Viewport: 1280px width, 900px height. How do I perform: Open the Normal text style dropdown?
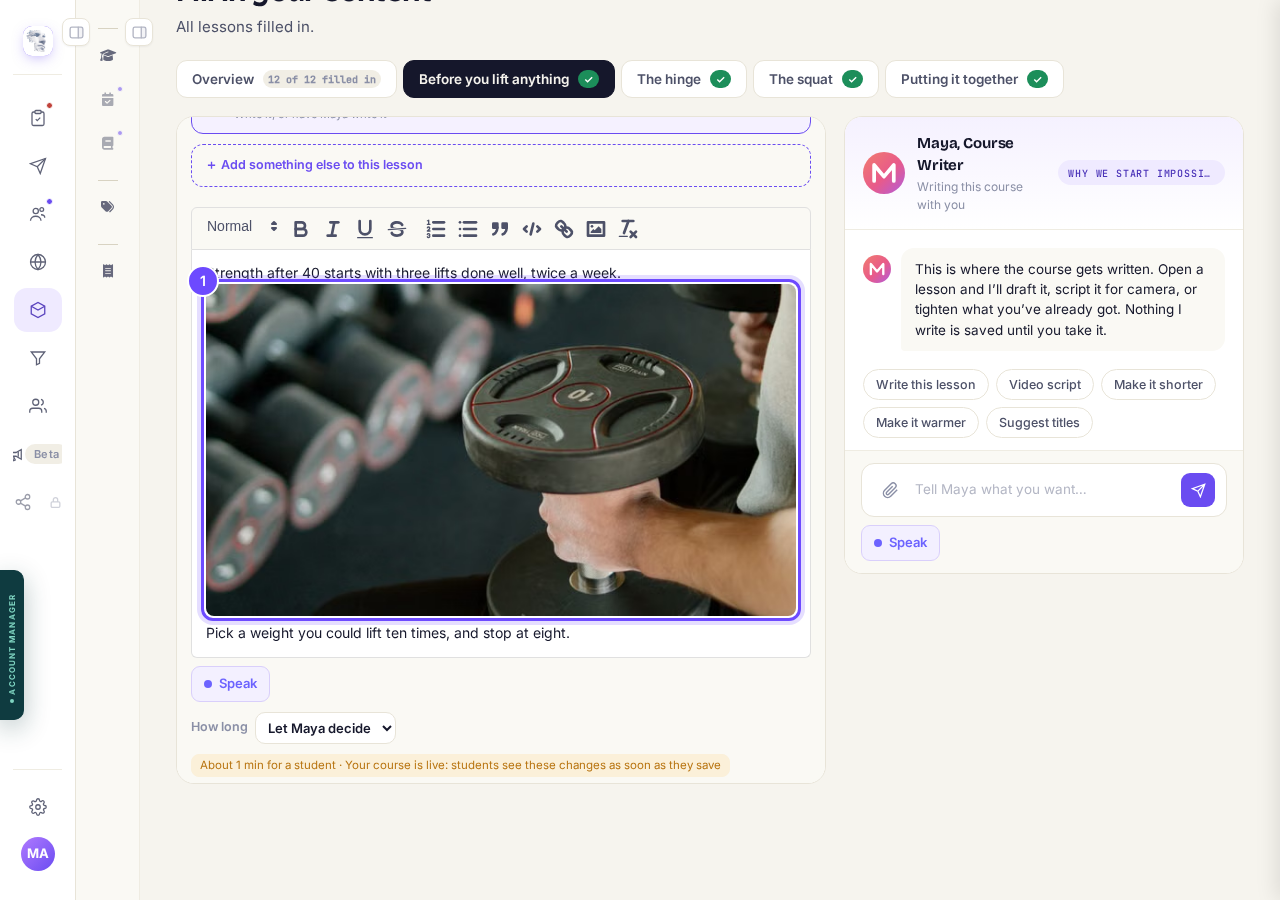[243, 227]
